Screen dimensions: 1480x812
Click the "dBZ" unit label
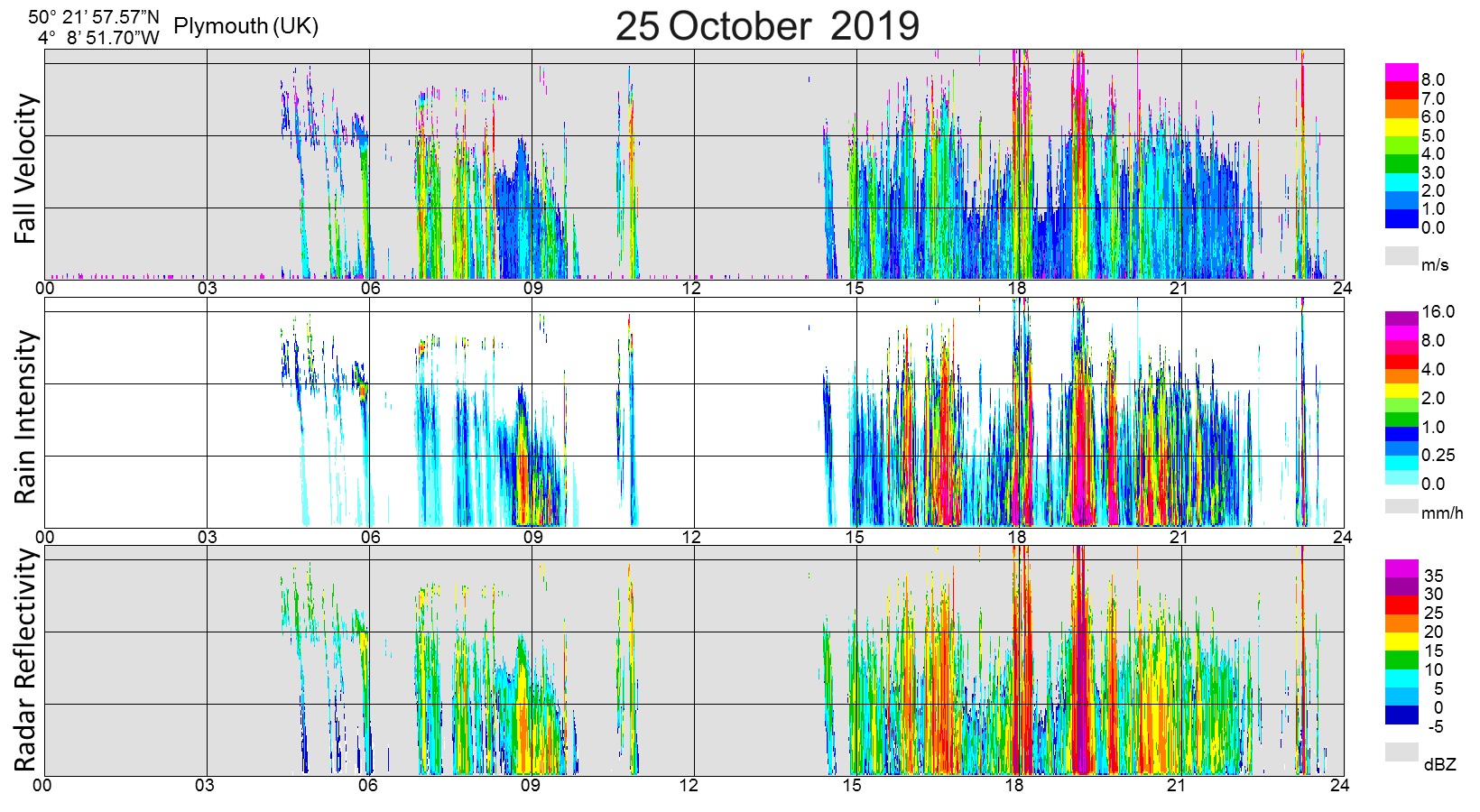tap(1440, 764)
